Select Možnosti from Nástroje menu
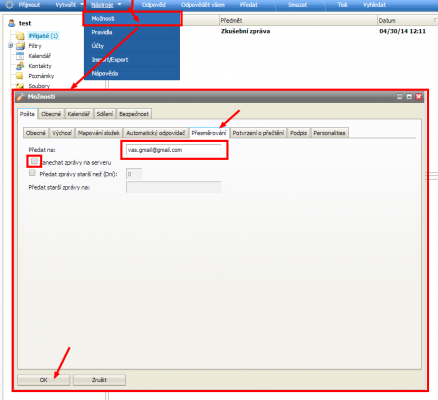 pyautogui.click(x=132, y=19)
